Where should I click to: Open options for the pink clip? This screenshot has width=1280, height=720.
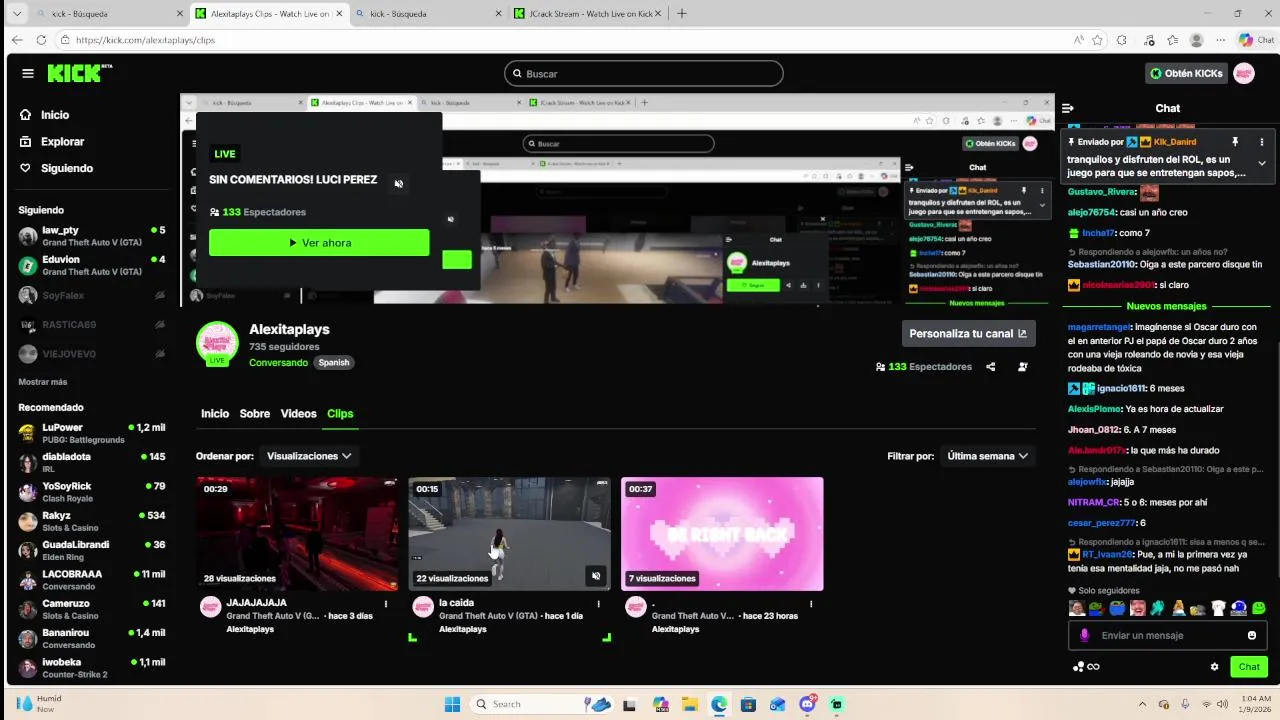click(x=811, y=604)
